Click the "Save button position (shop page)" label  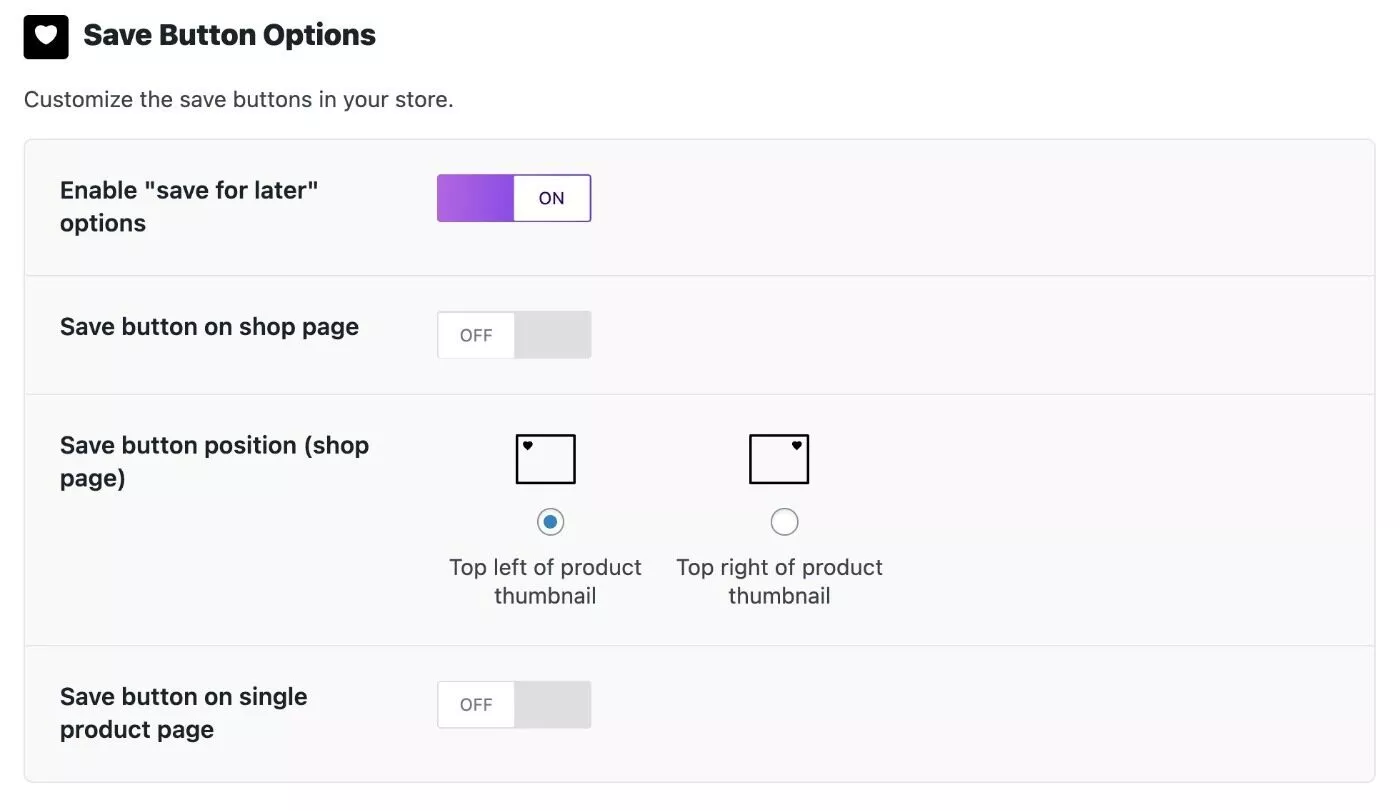coord(214,461)
